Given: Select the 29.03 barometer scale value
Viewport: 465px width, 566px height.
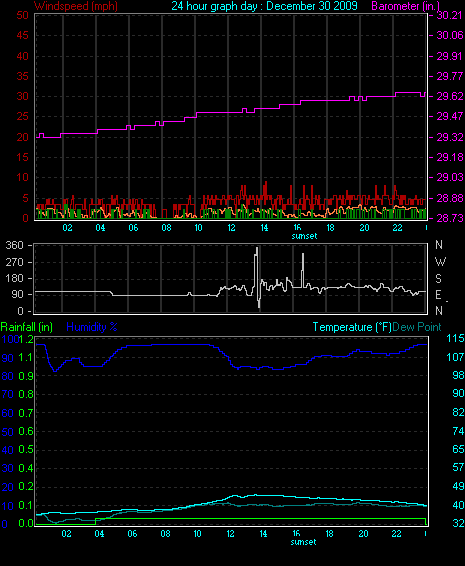Looking at the screenshot, I should (x=449, y=177).
